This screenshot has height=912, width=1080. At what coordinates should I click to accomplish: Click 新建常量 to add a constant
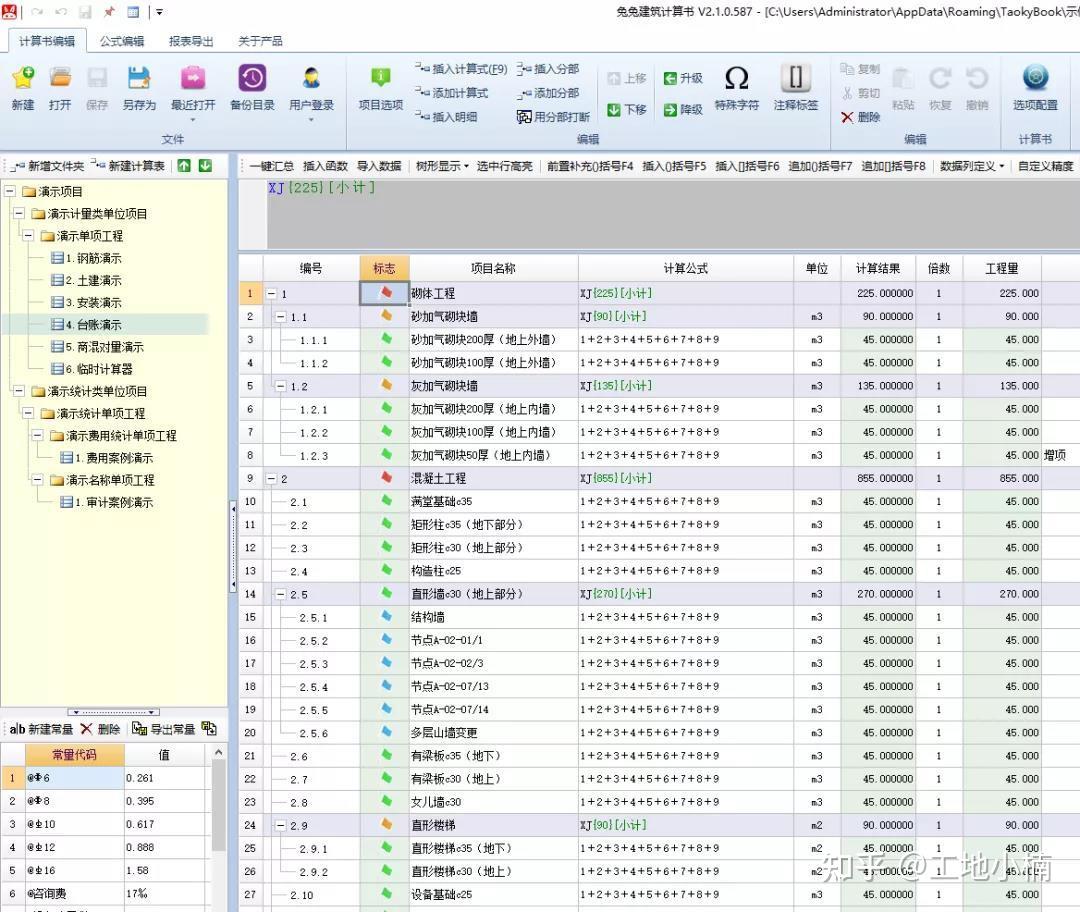[41, 729]
